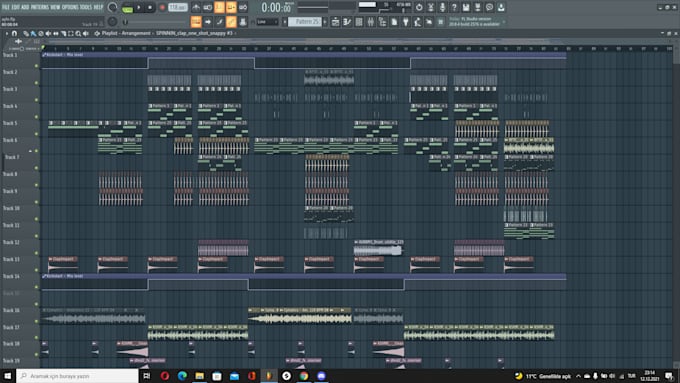Click the Track 13 header label
Viewport: 680px width, 383px height.
(x=11, y=259)
